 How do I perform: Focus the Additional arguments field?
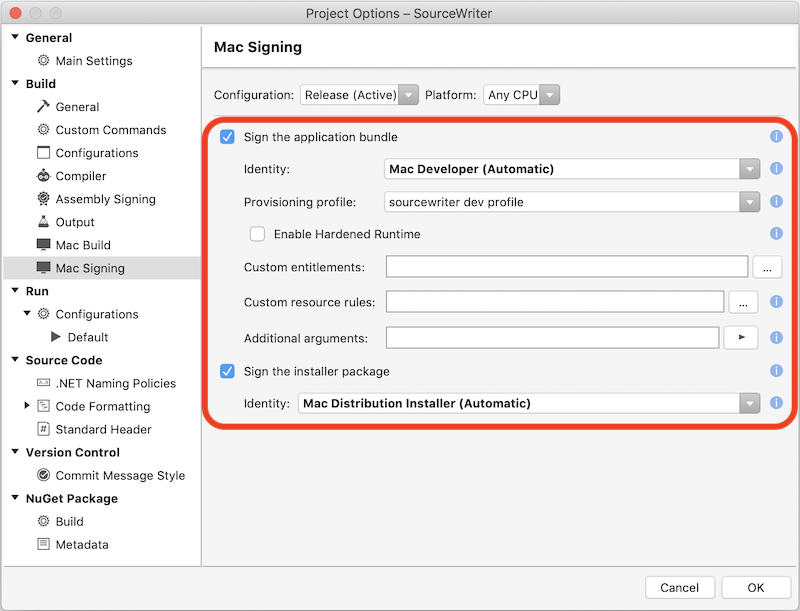coord(553,338)
